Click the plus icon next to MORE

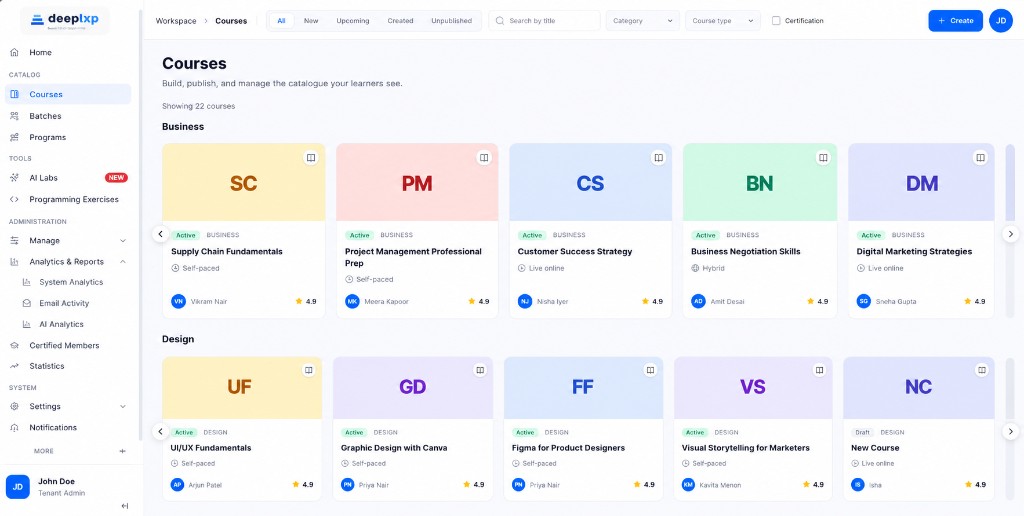pyautogui.click(x=122, y=451)
